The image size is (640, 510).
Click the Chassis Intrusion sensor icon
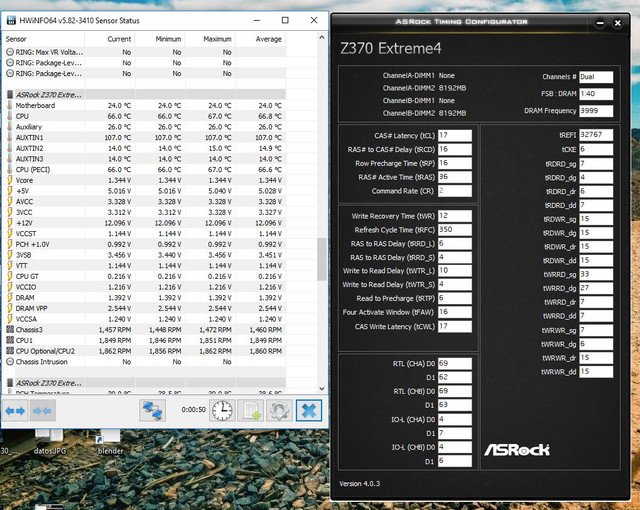[x=10, y=362]
